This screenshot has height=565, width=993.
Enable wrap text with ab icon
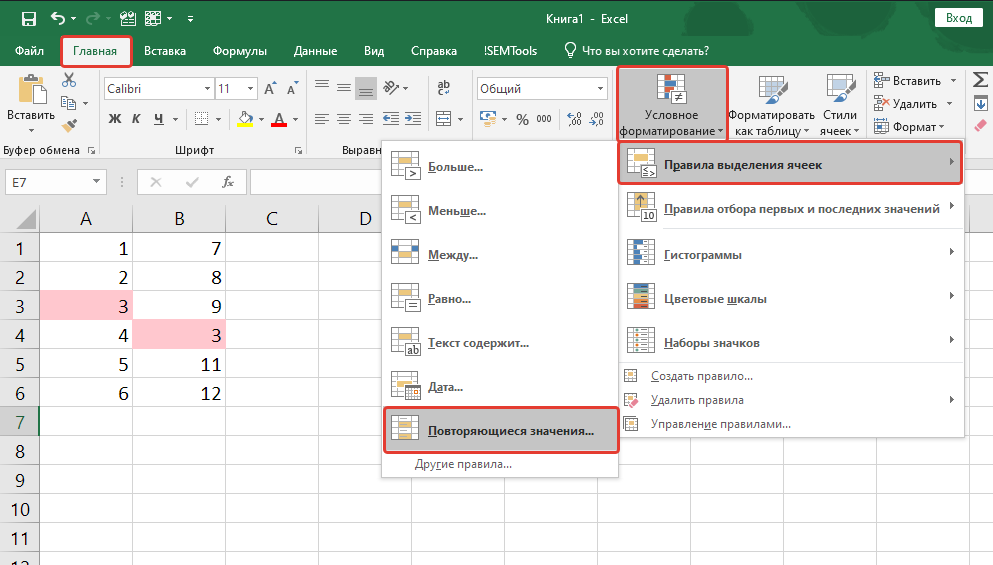coord(443,87)
